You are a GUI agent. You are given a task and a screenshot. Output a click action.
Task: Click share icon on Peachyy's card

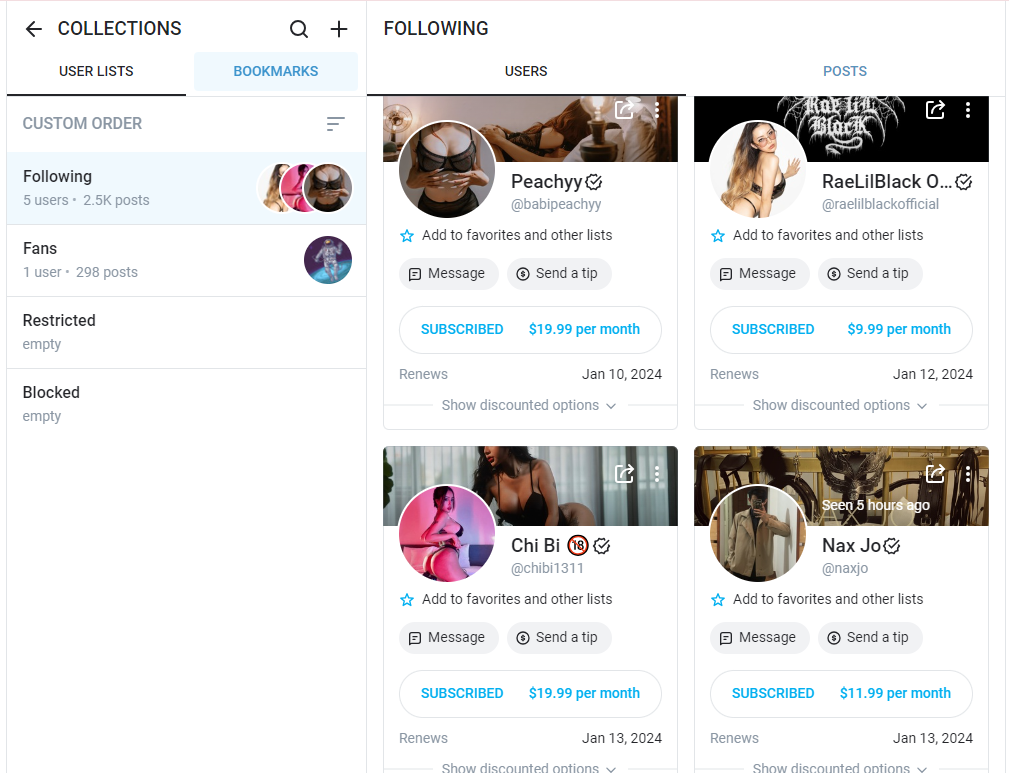[x=624, y=110]
